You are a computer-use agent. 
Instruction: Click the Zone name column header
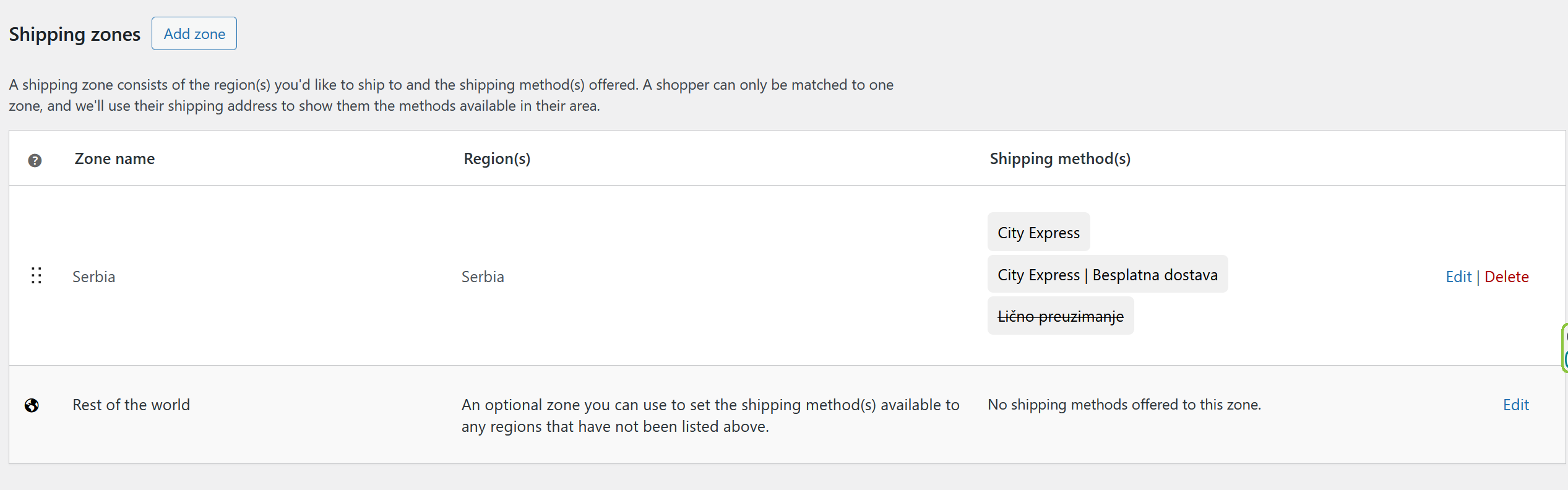tap(114, 158)
